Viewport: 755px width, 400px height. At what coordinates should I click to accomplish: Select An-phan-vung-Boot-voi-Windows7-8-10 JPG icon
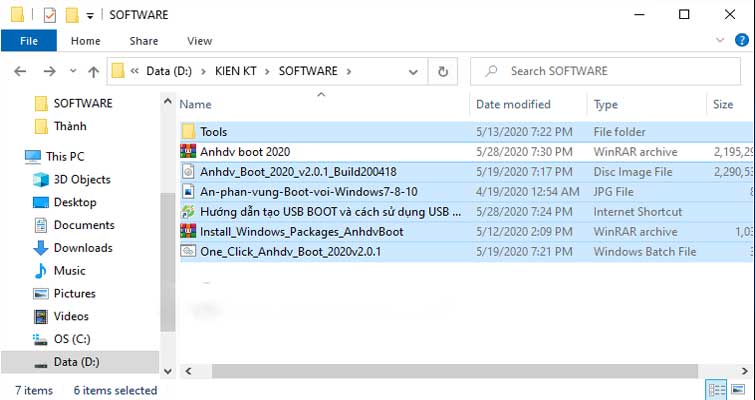click(x=188, y=192)
